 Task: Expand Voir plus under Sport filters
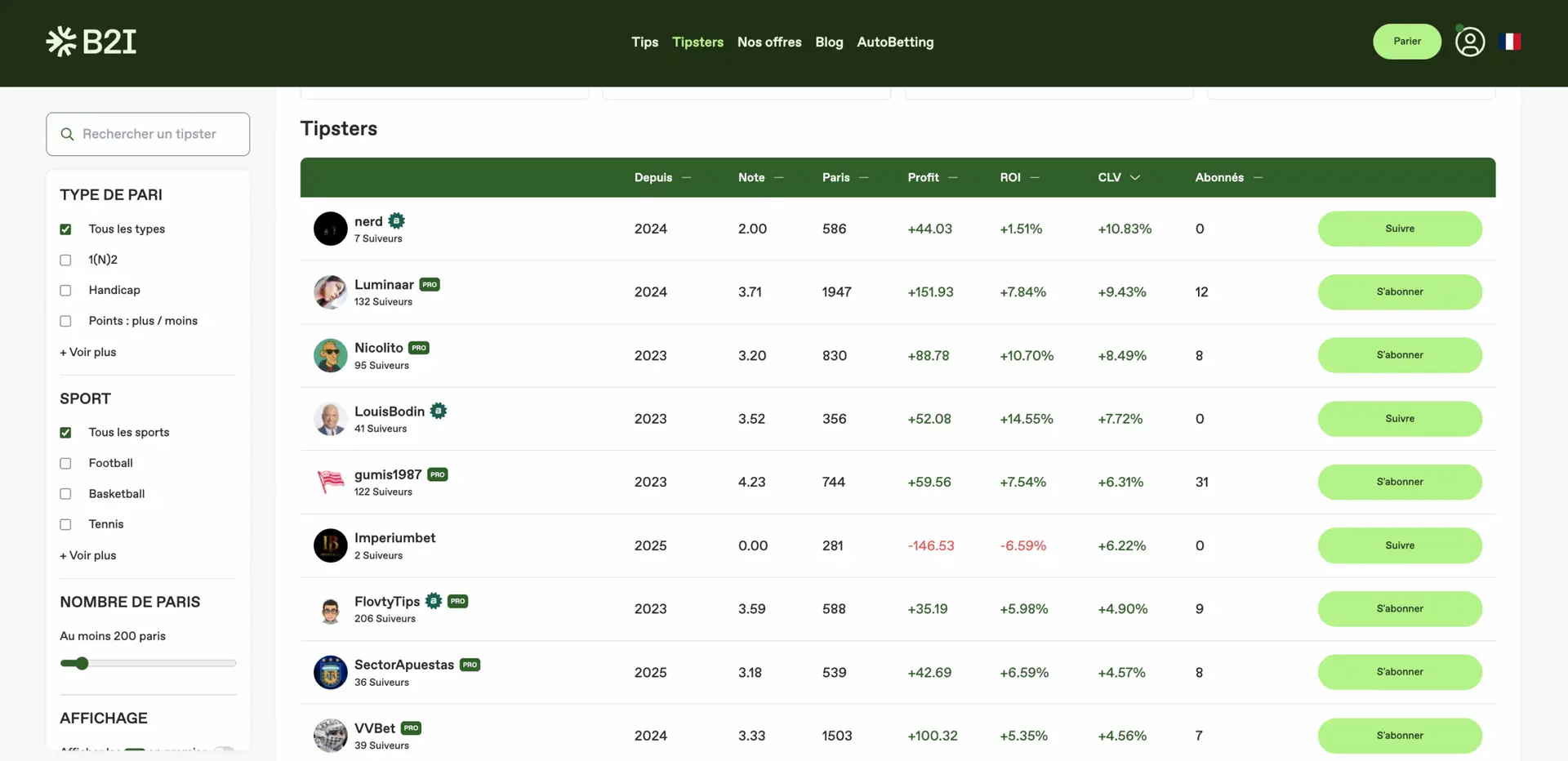coord(88,555)
